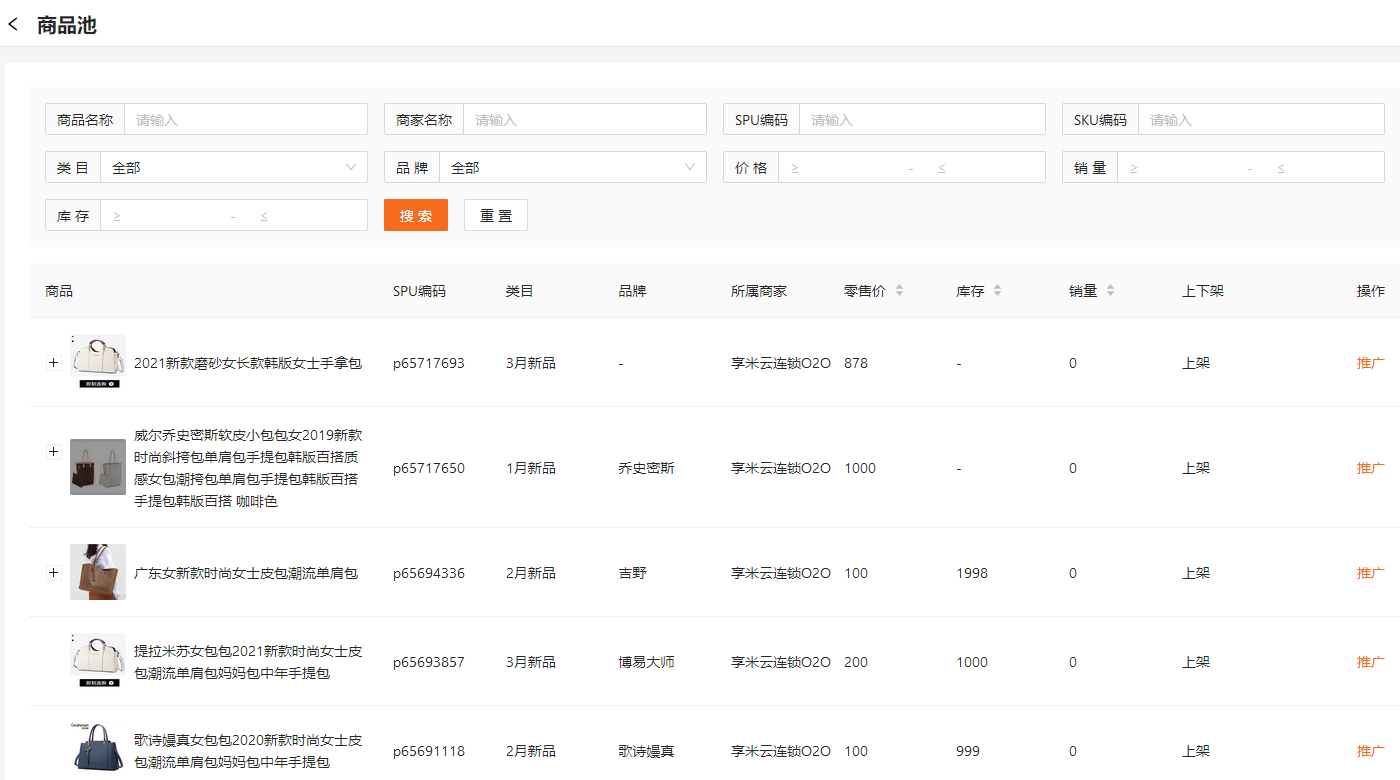Image resolution: width=1400 pixels, height=780 pixels.
Task: Open thumbnail of 提拉米苏 white handbag
Action: [x=98, y=661]
